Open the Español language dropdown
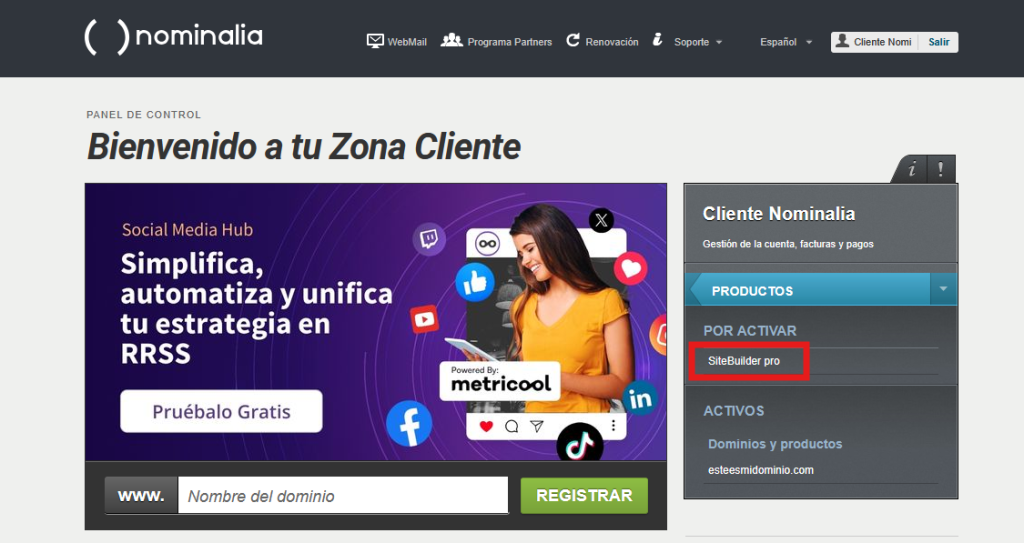 click(x=786, y=42)
